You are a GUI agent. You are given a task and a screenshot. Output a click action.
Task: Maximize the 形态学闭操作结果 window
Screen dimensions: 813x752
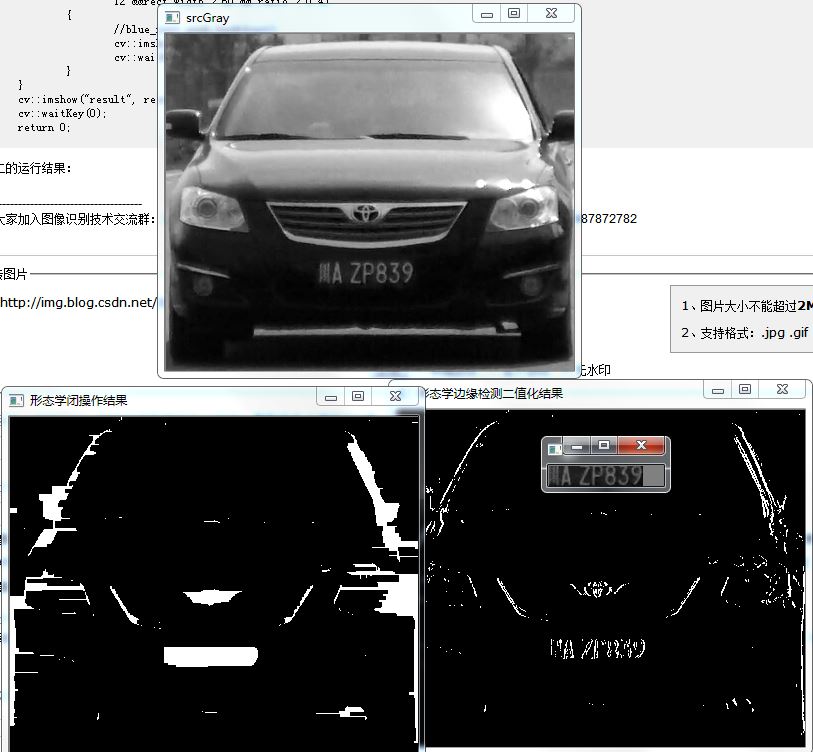tap(358, 397)
